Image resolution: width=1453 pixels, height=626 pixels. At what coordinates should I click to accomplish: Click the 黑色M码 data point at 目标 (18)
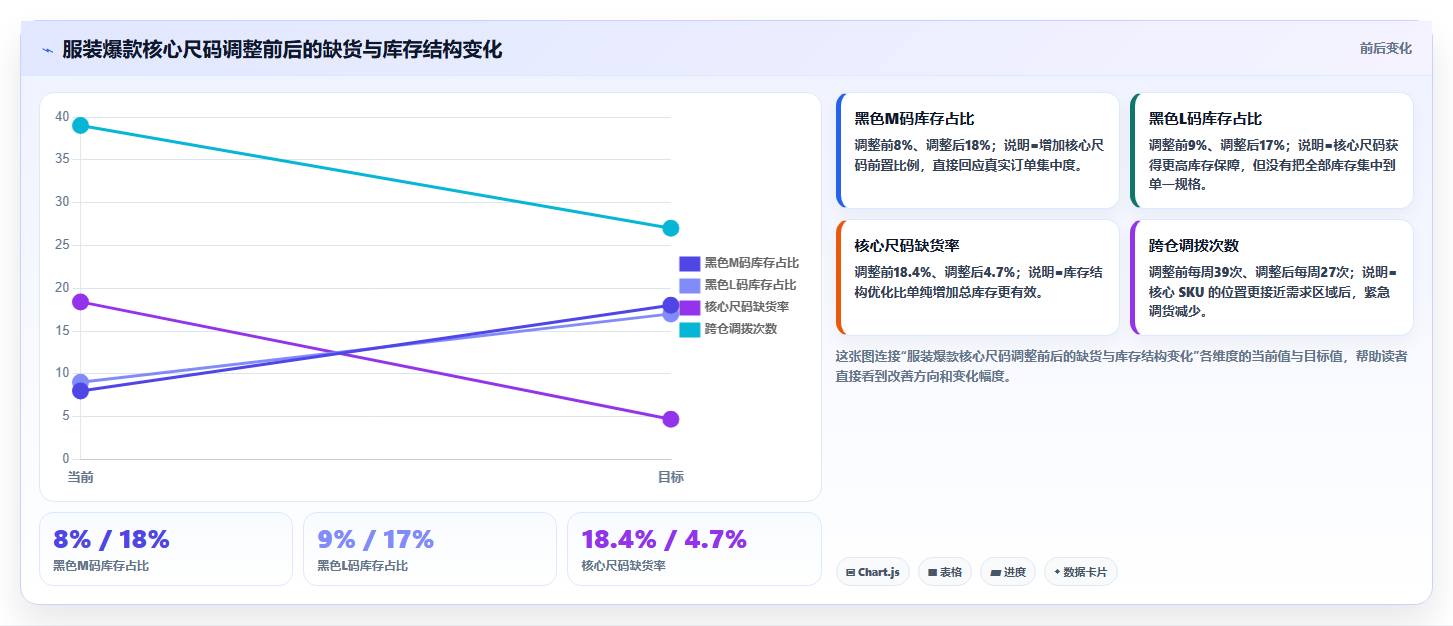pyautogui.click(x=671, y=305)
